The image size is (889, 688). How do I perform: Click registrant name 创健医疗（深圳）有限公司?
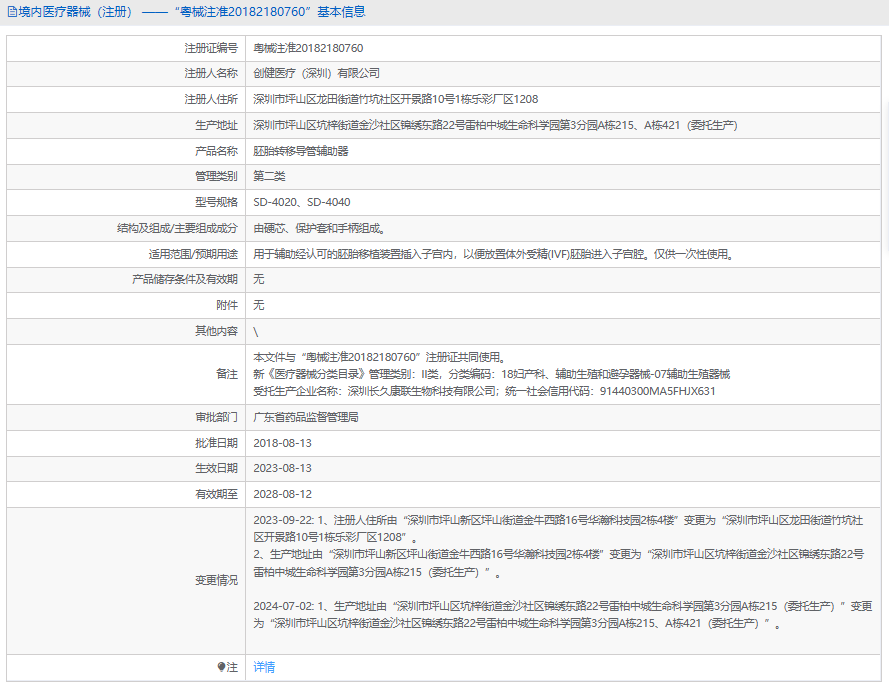coord(316,73)
